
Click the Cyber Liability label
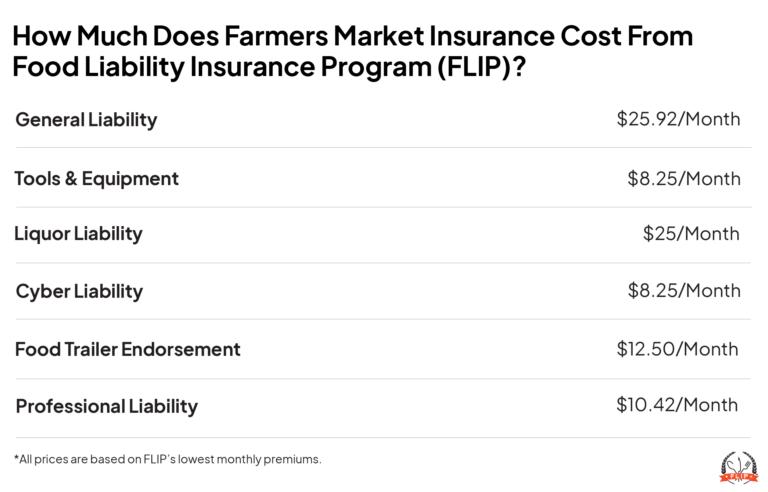pos(80,291)
